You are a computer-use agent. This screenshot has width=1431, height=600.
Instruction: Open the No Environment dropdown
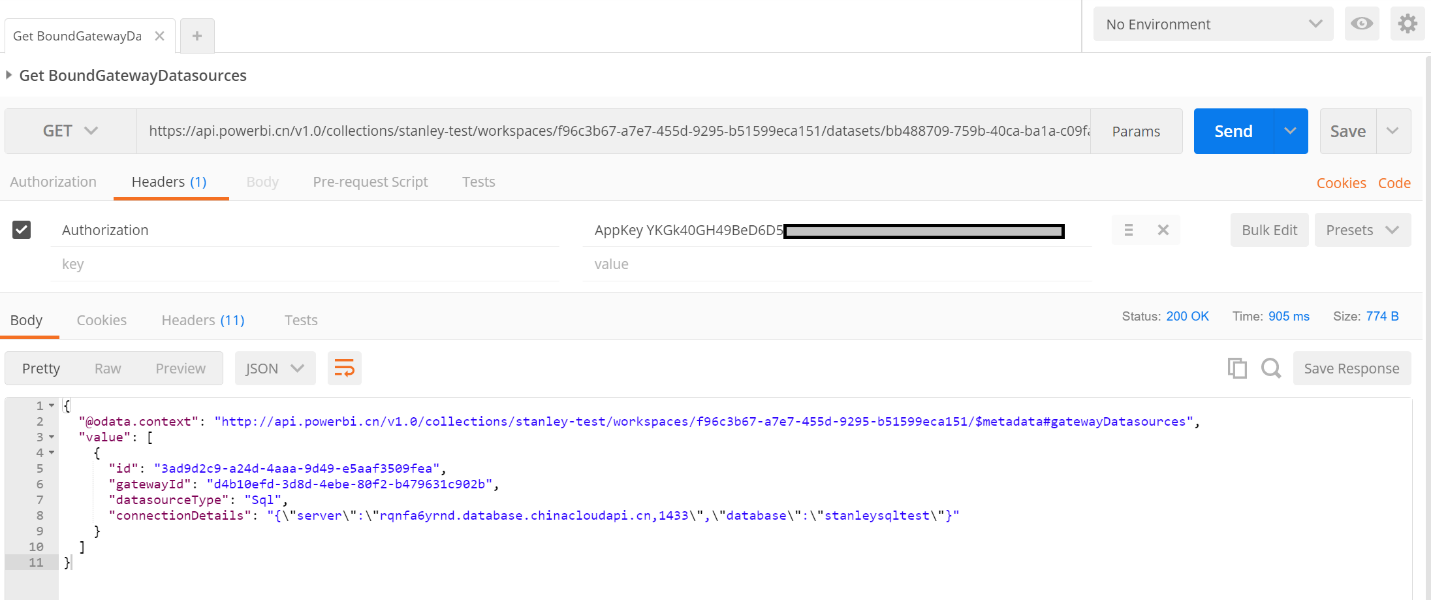pos(1213,24)
